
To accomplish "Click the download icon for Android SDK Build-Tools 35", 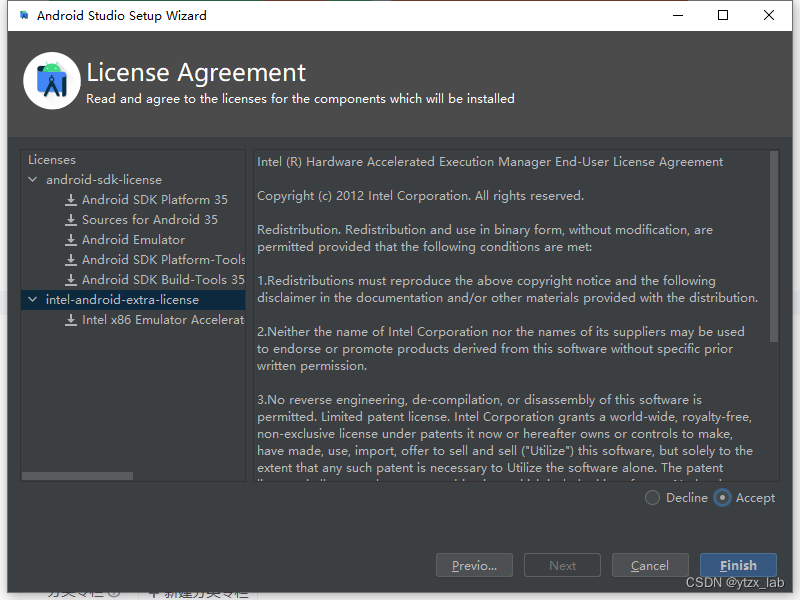I will coord(70,279).
